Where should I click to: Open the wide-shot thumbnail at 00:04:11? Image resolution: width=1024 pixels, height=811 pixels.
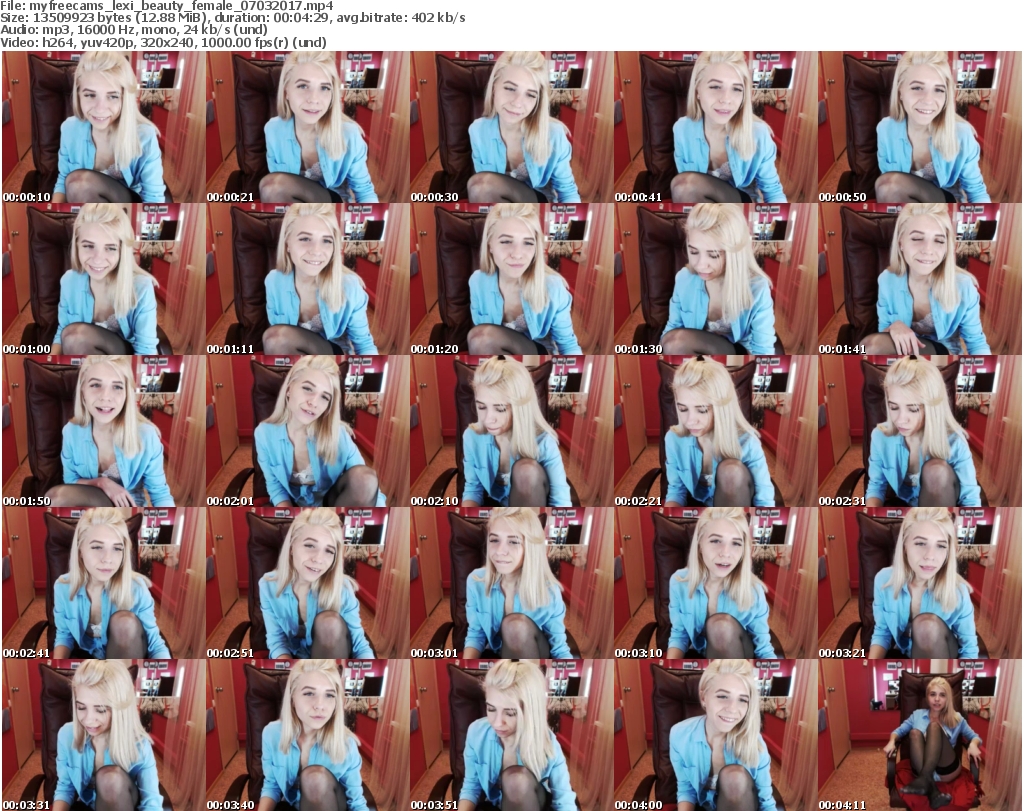click(x=920, y=735)
